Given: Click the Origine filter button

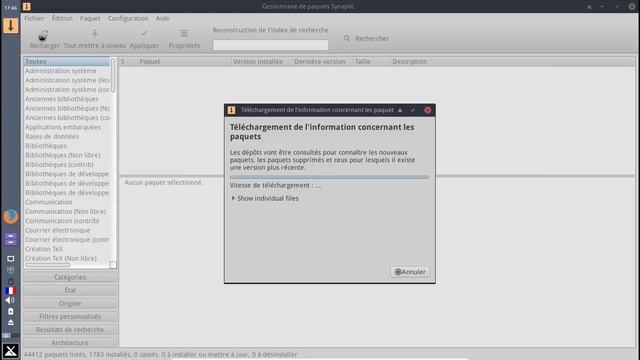Looking at the screenshot, I should click(70, 304).
